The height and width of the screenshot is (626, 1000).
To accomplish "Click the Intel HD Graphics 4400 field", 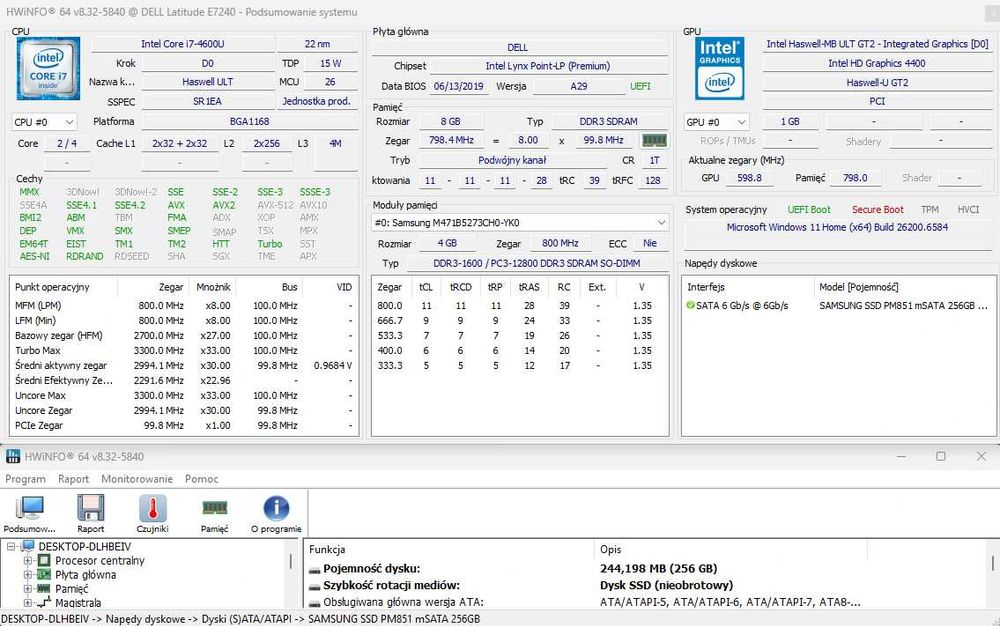I will coord(876,63).
